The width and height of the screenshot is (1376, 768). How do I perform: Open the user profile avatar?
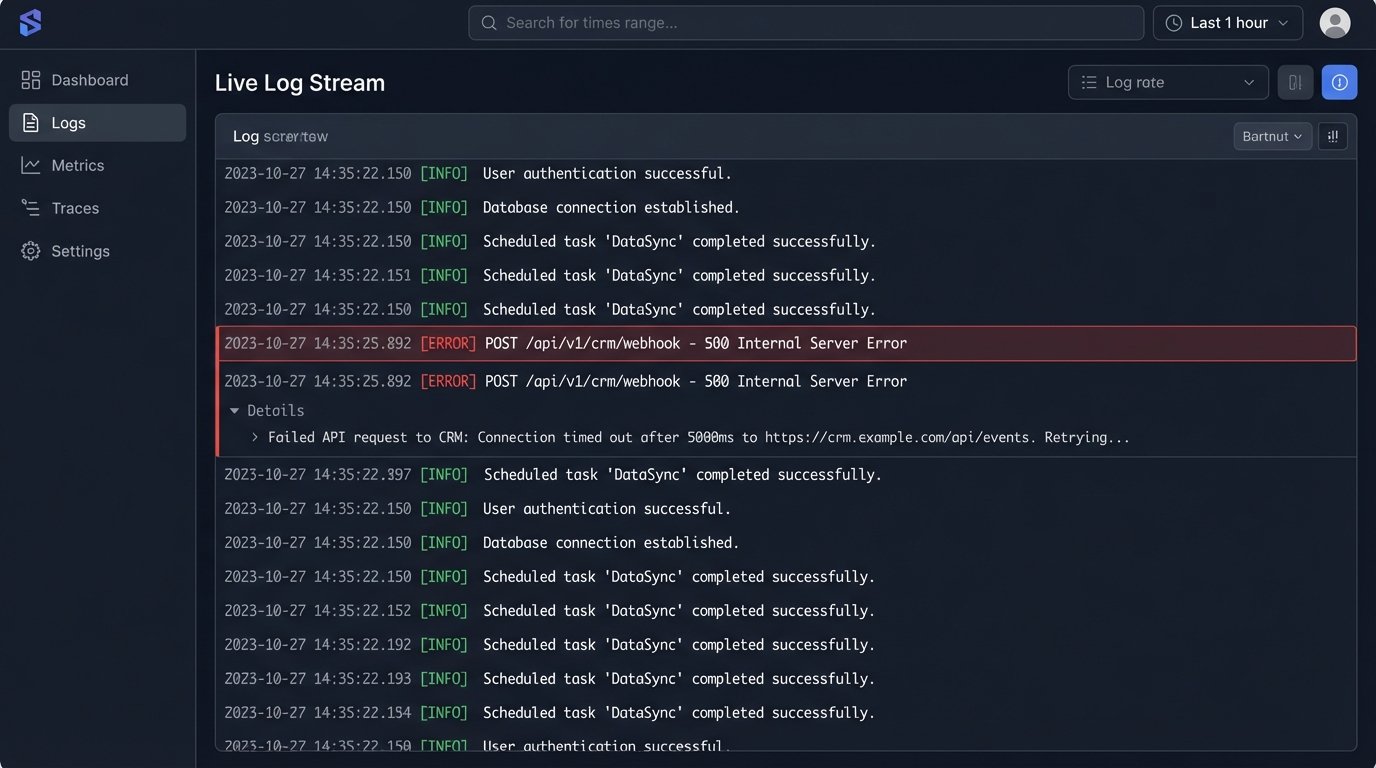pos(1334,23)
